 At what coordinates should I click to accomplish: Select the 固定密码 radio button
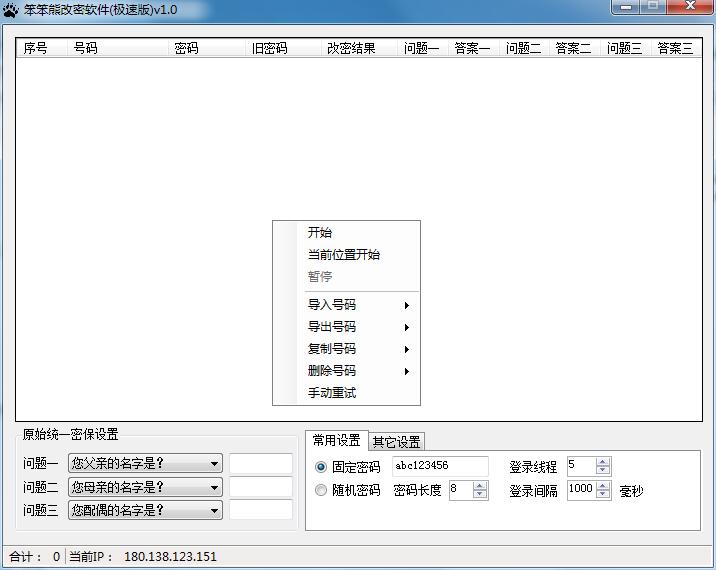(x=321, y=466)
